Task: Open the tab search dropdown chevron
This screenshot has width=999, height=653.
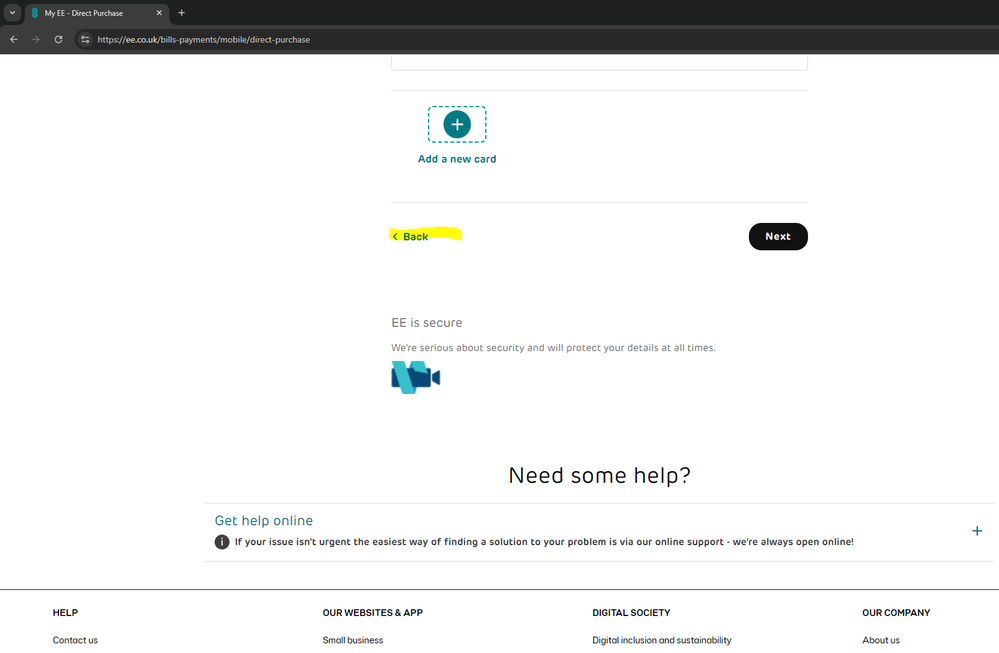Action: point(13,13)
